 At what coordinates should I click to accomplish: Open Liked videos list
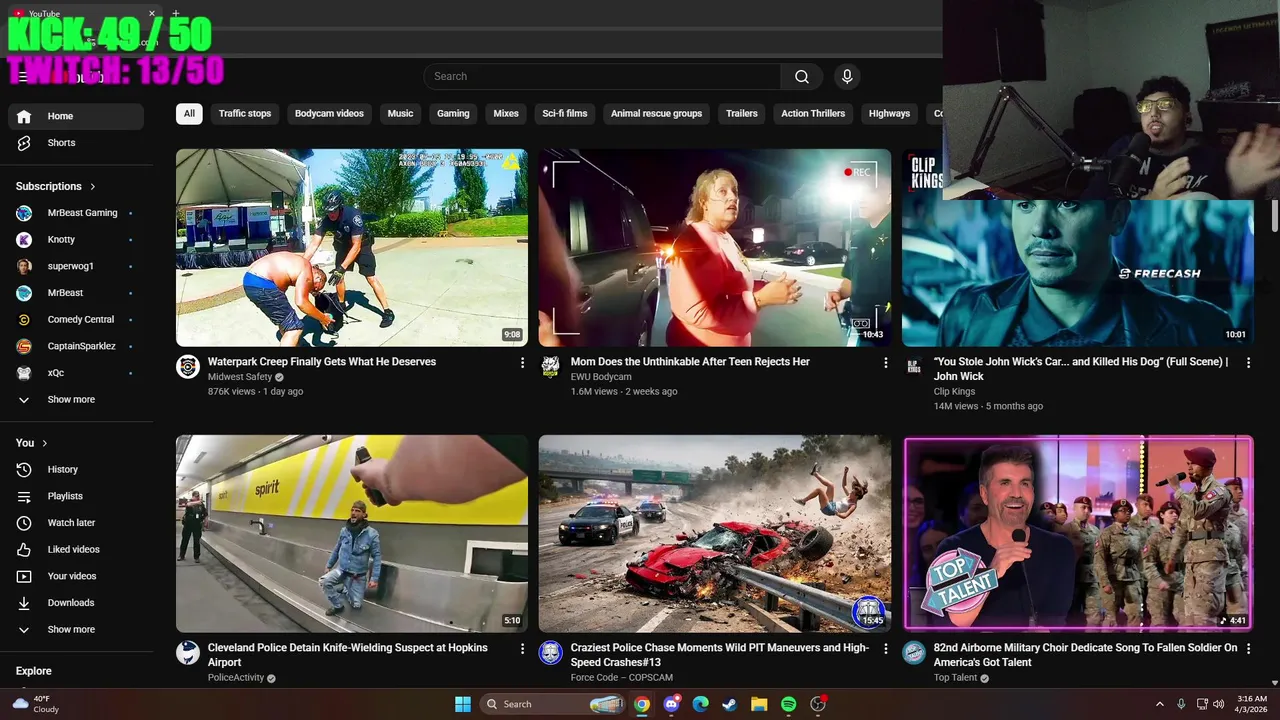point(76,549)
